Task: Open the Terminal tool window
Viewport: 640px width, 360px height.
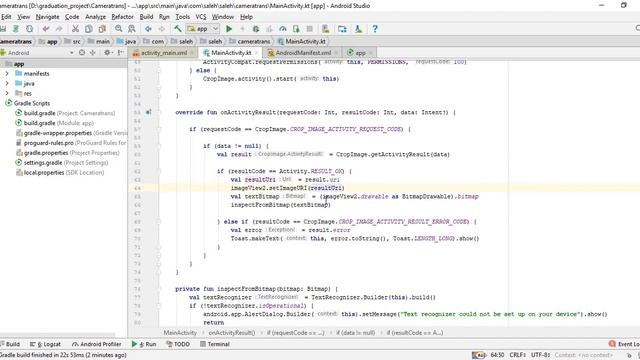Action: (215, 344)
